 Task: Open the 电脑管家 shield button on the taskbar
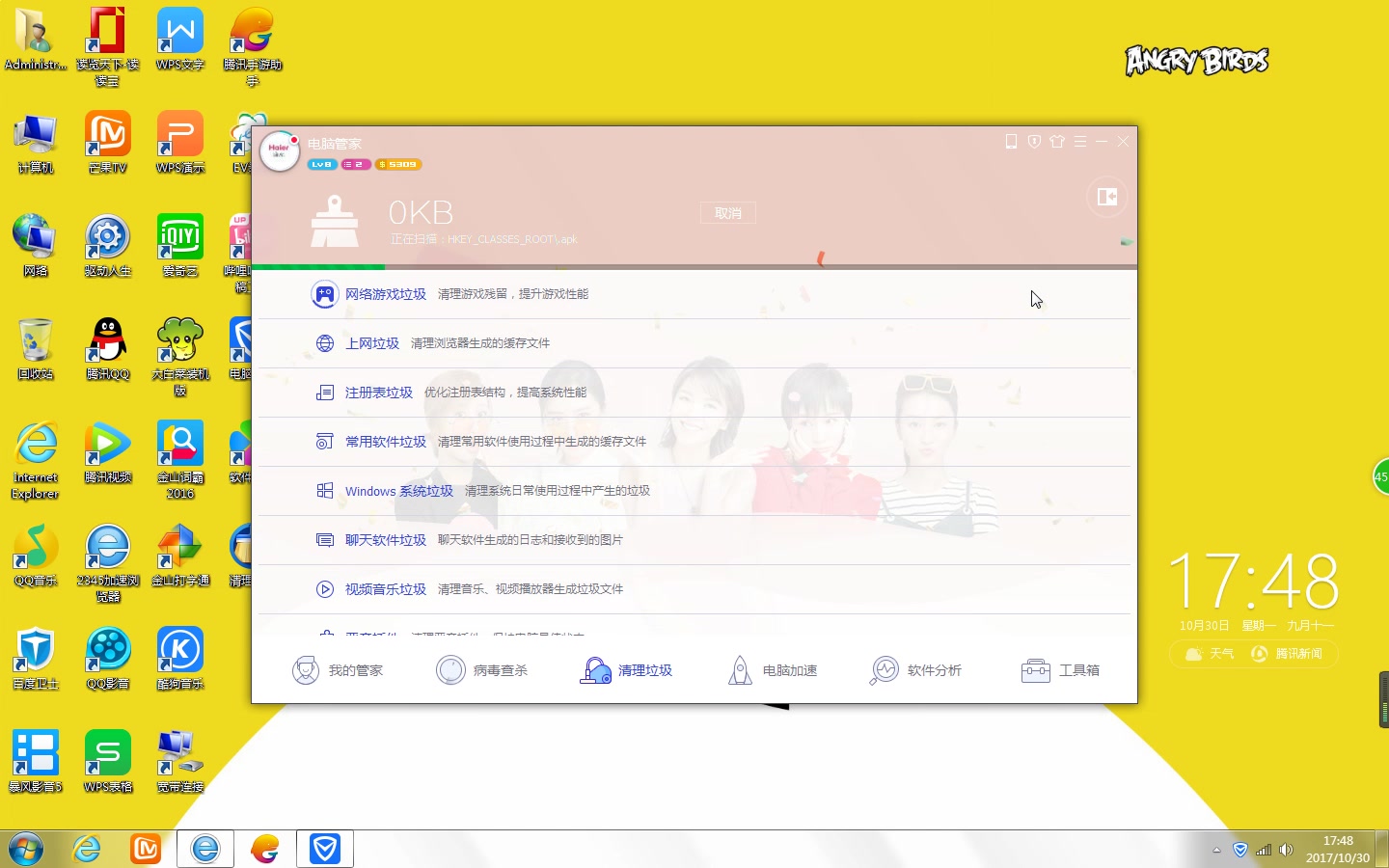click(x=325, y=849)
